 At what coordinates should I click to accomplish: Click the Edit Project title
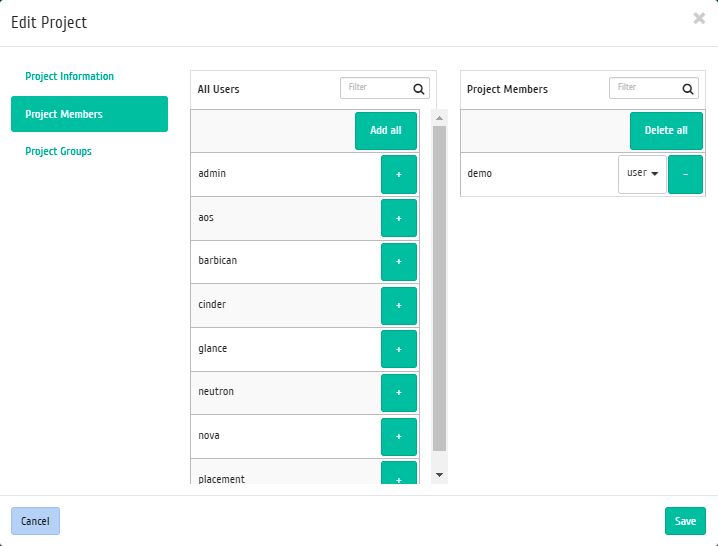point(49,22)
